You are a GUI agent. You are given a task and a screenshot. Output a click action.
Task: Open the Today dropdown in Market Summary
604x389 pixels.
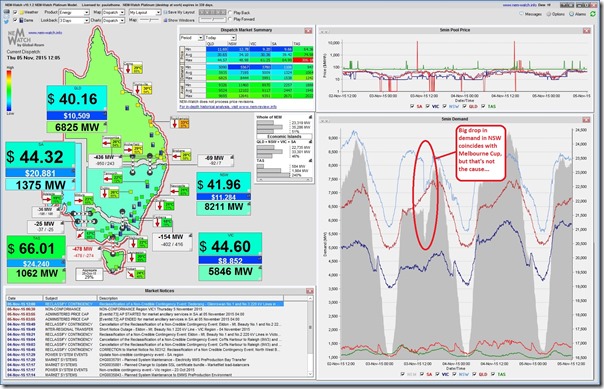(x=221, y=38)
